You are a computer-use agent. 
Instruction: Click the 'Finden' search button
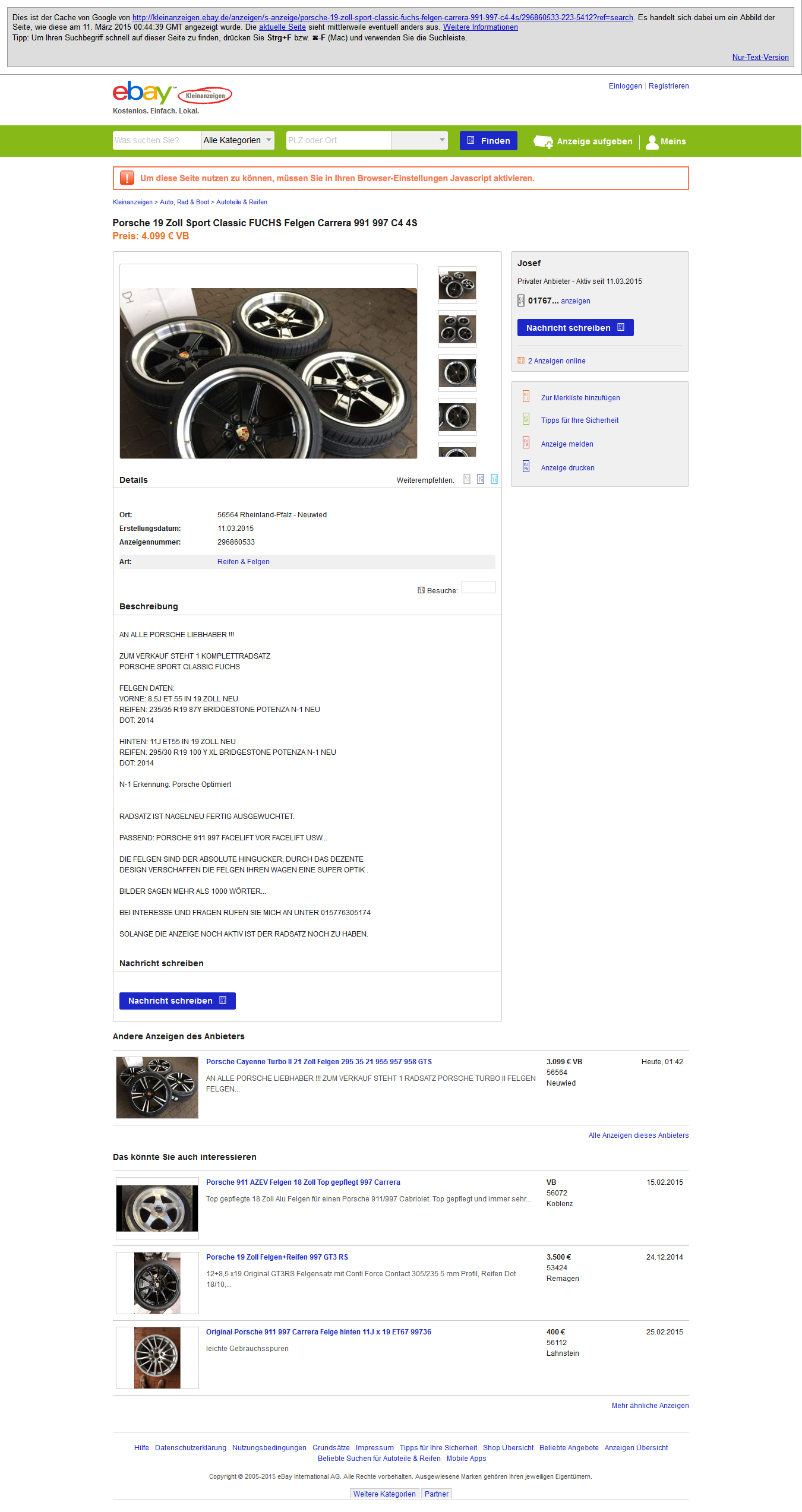[488, 141]
